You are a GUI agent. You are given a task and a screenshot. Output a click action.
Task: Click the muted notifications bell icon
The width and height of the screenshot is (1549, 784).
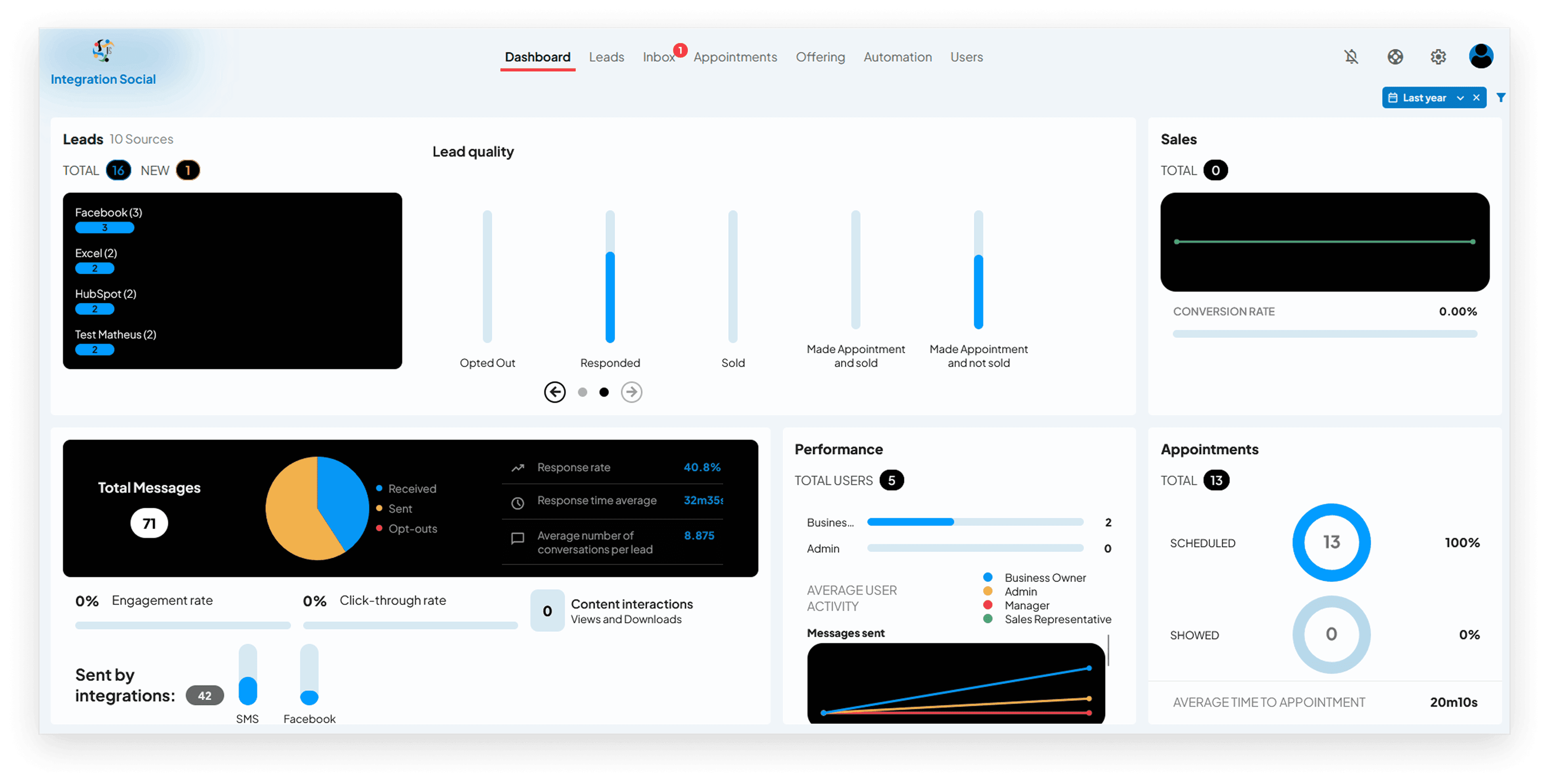[1351, 56]
